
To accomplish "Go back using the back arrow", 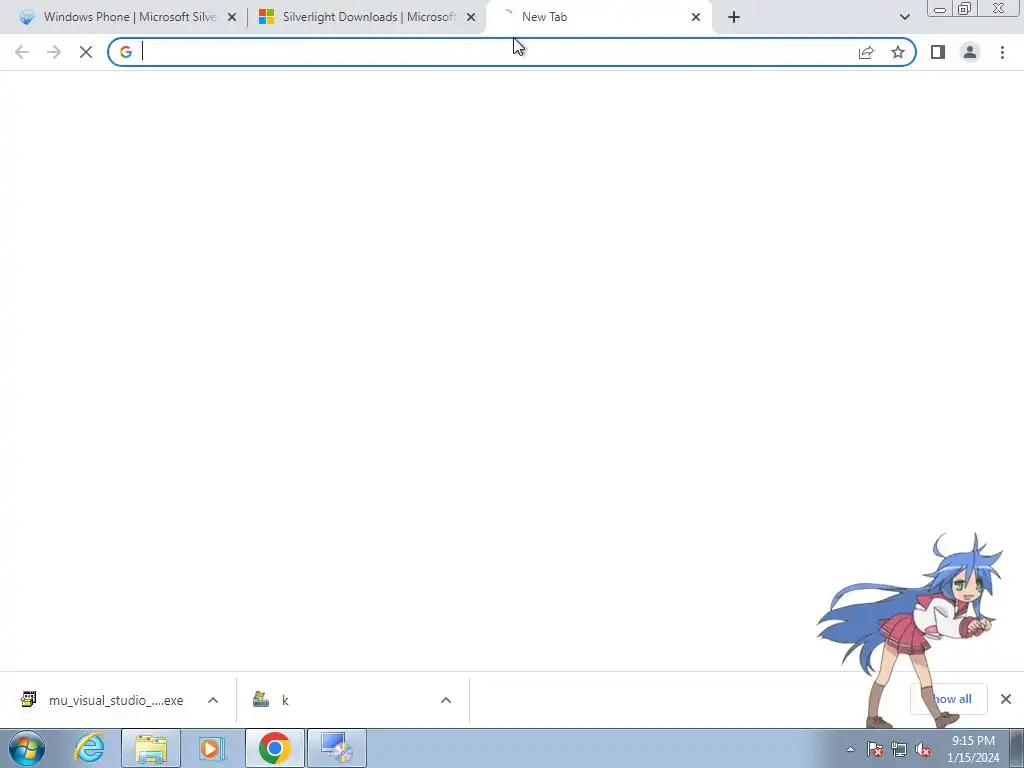I will pyautogui.click(x=22, y=52).
